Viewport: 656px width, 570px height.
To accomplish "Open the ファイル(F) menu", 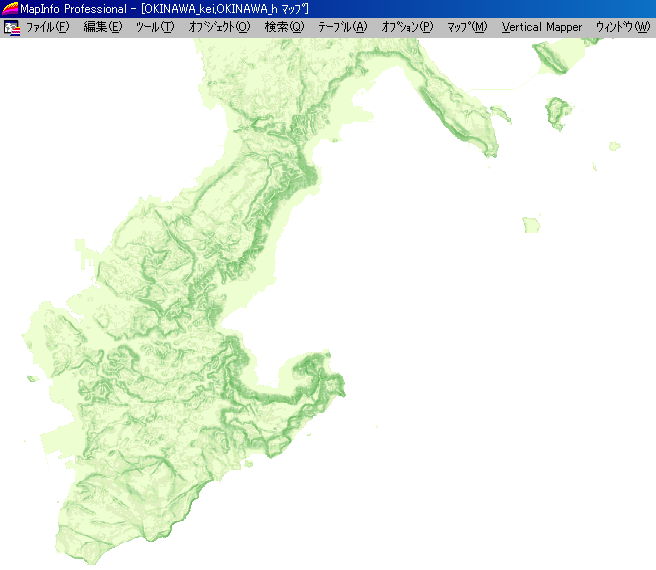I will click(x=47, y=27).
